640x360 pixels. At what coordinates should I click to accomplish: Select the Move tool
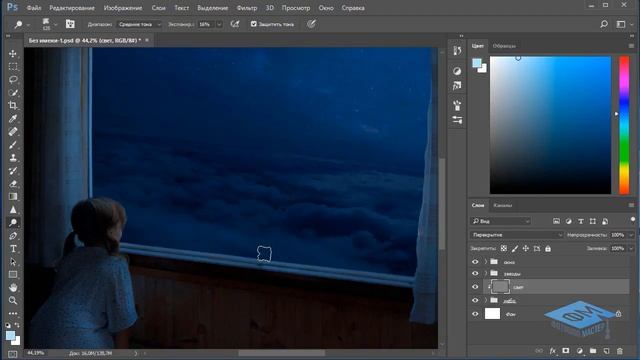pyautogui.click(x=13, y=53)
